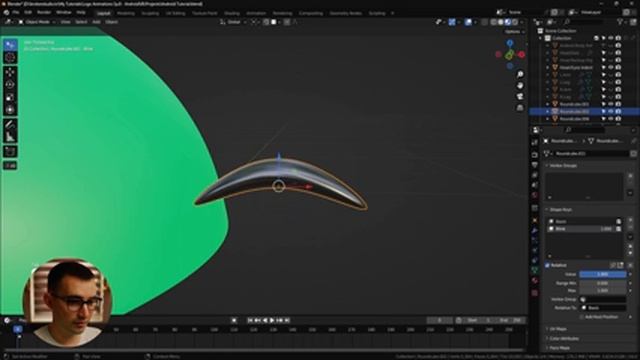The image size is (640, 360).
Task: Adjust the shape key Value slider
Action: pos(602,274)
